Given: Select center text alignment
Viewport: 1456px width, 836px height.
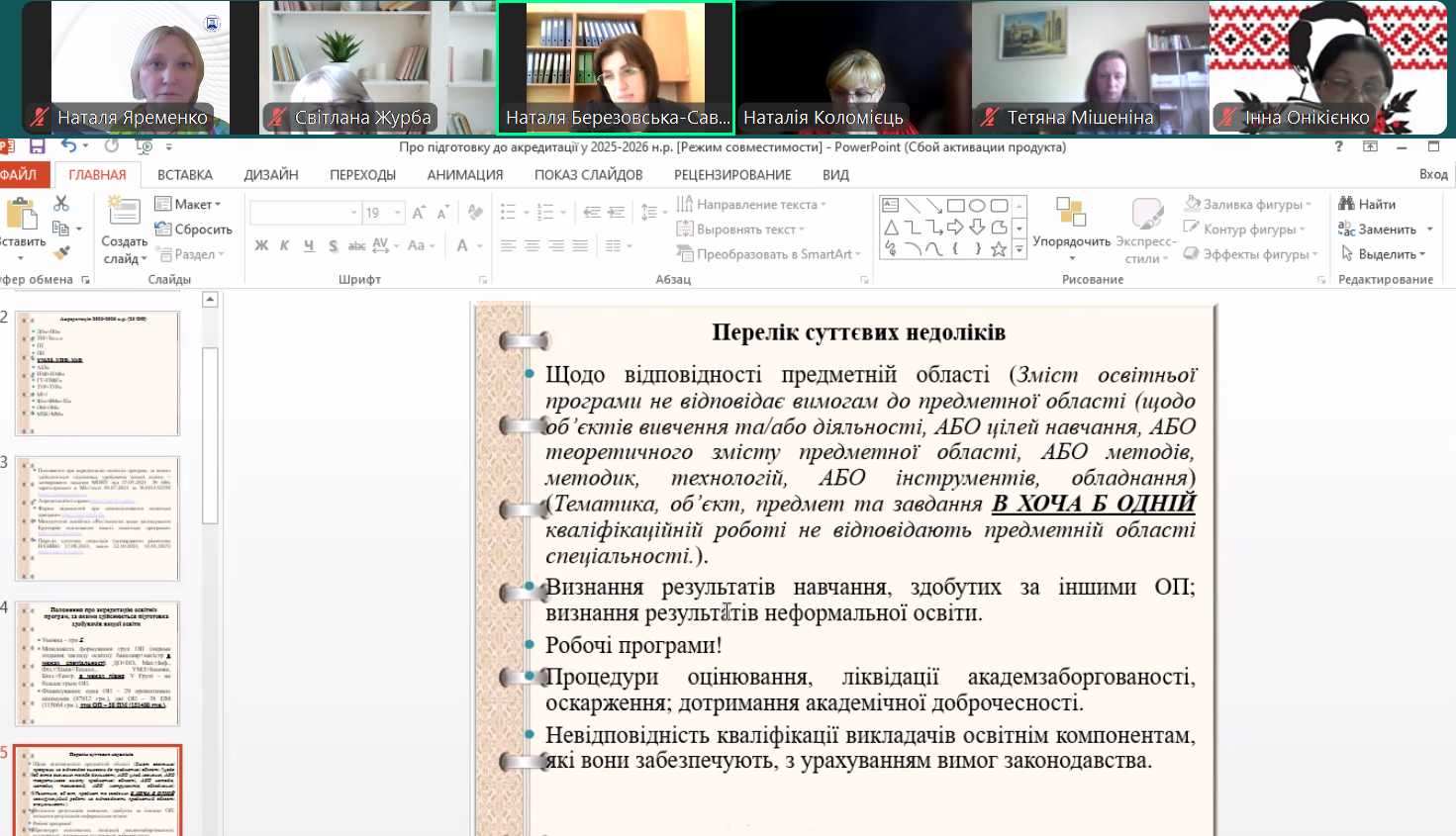Looking at the screenshot, I should coord(534,245).
